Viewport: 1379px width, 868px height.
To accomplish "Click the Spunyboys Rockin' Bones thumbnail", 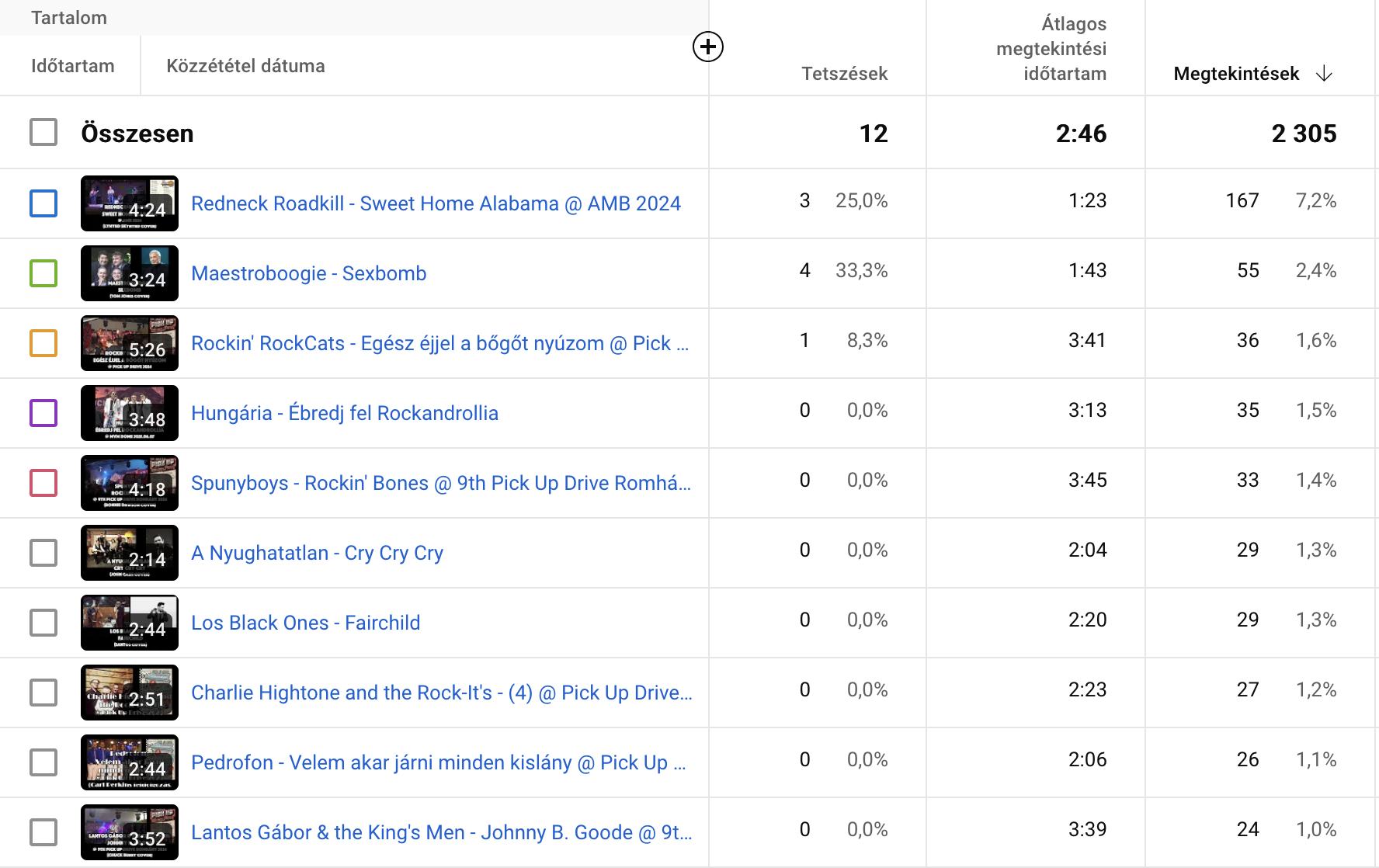I will (130, 483).
